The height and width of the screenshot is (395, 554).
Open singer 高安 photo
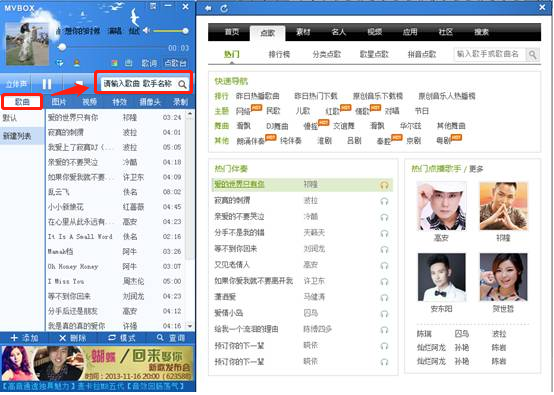coord(441,206)
